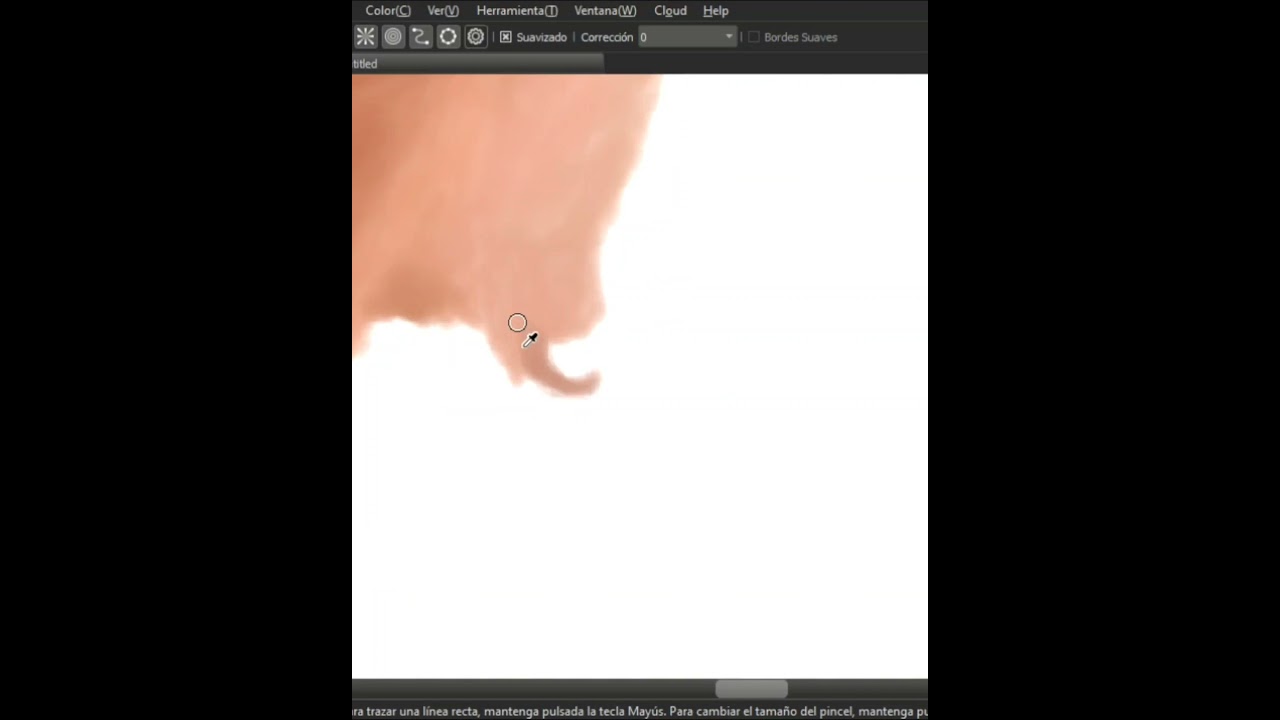This screenshot has height=720, width=1280.
Task: Select the concentric circle snap icon
Action: pos(393,37)
